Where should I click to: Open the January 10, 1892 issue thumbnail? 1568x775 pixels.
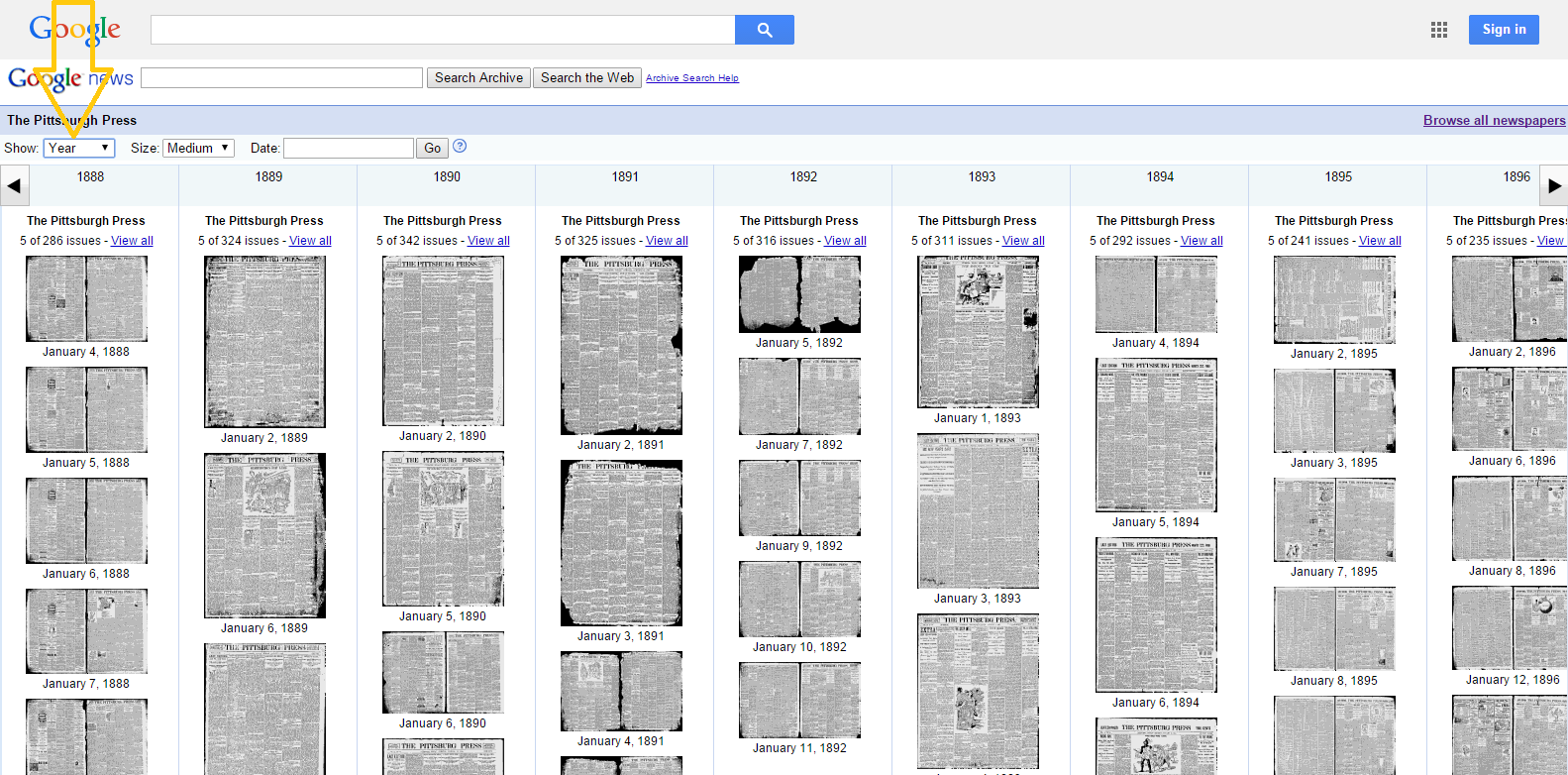(799, 599)
